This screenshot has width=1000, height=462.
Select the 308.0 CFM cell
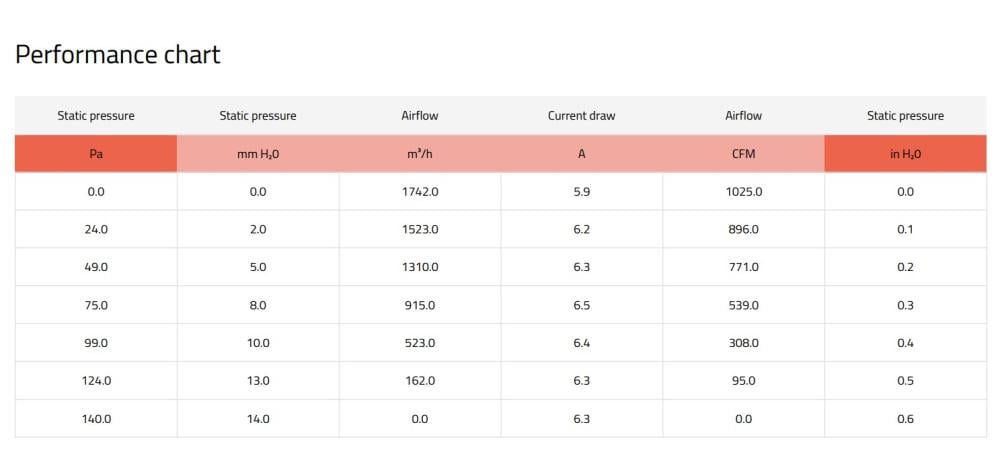point(743,343)
